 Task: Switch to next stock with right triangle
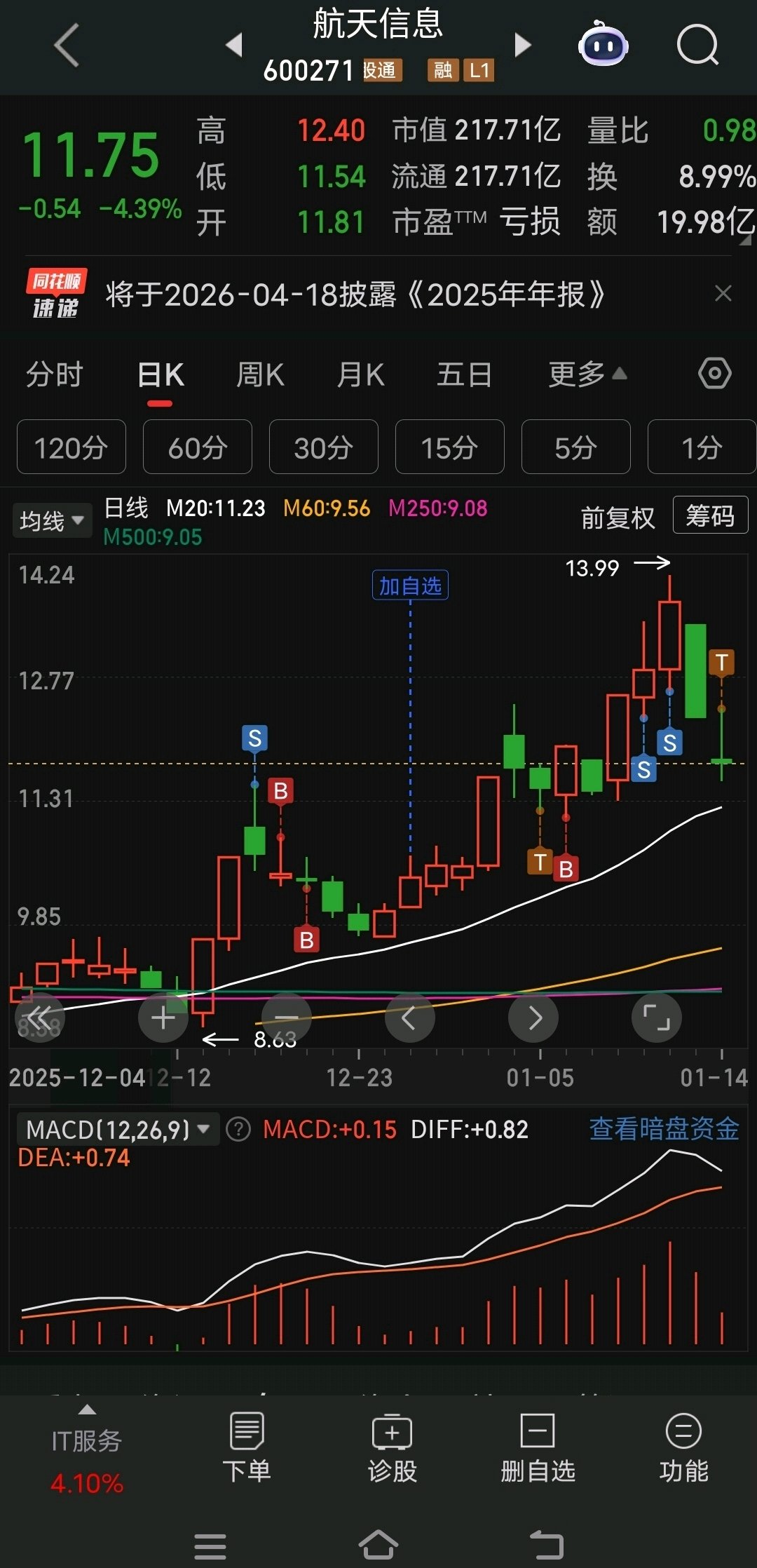click(x=523, y=45)
